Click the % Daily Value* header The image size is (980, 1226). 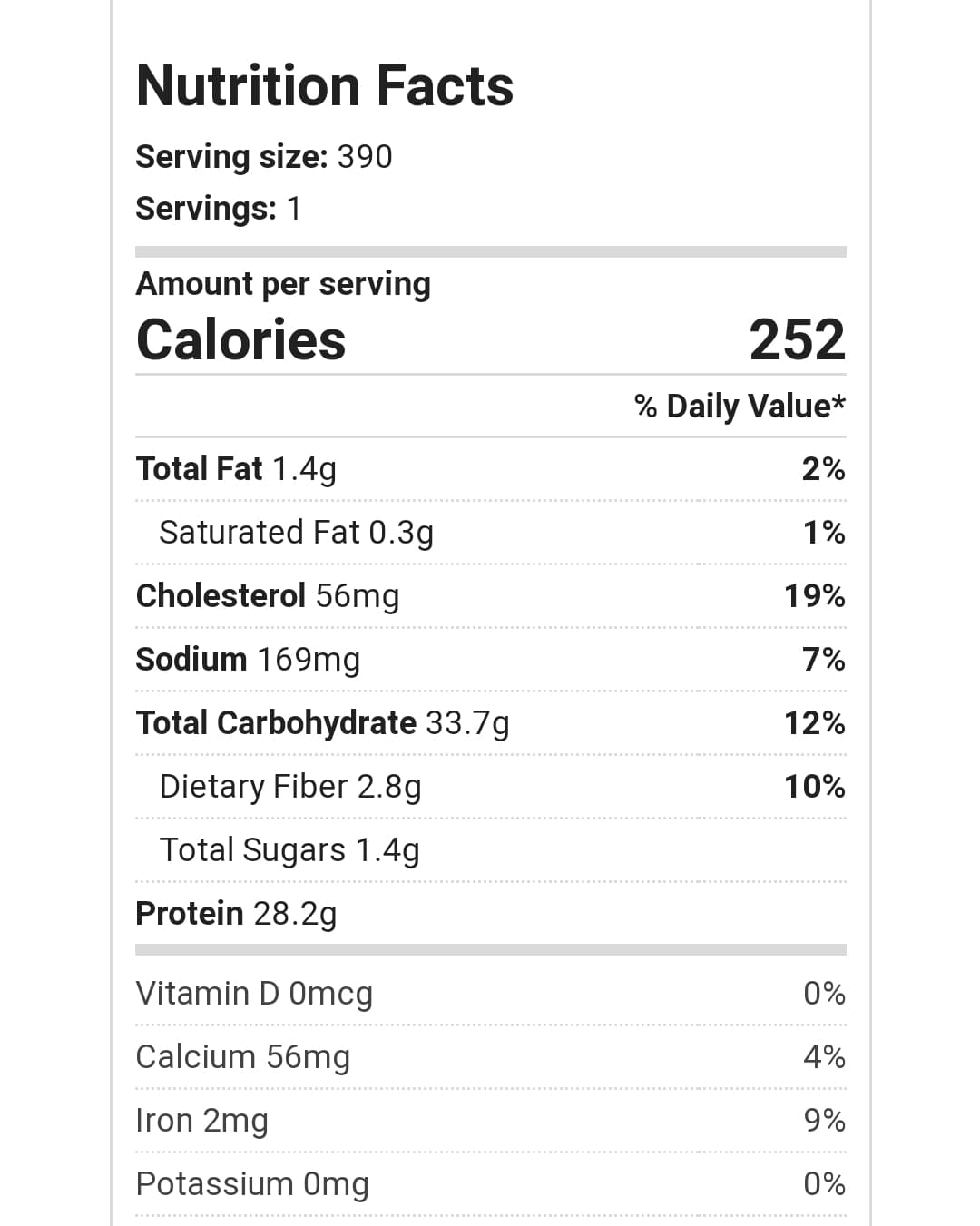740,406
